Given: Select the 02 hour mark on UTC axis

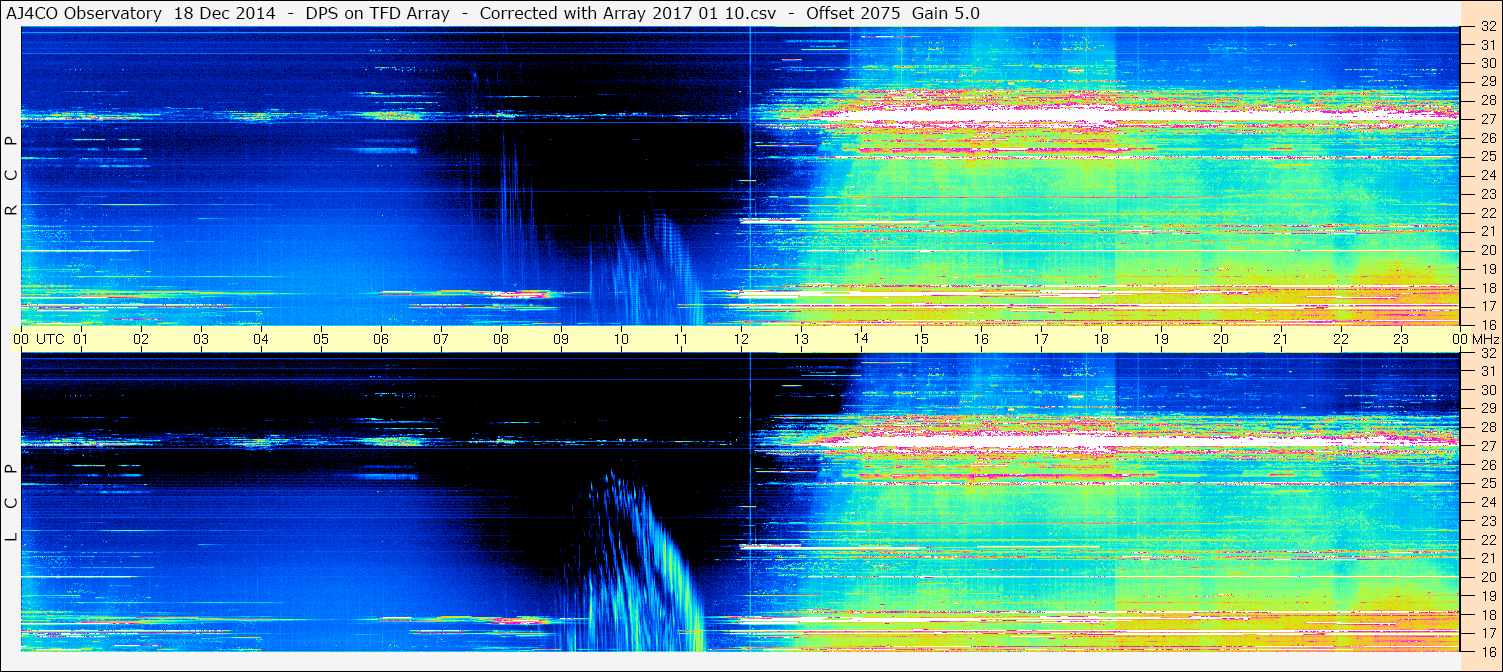Looking at the screenshot, I should coord(141,339).
